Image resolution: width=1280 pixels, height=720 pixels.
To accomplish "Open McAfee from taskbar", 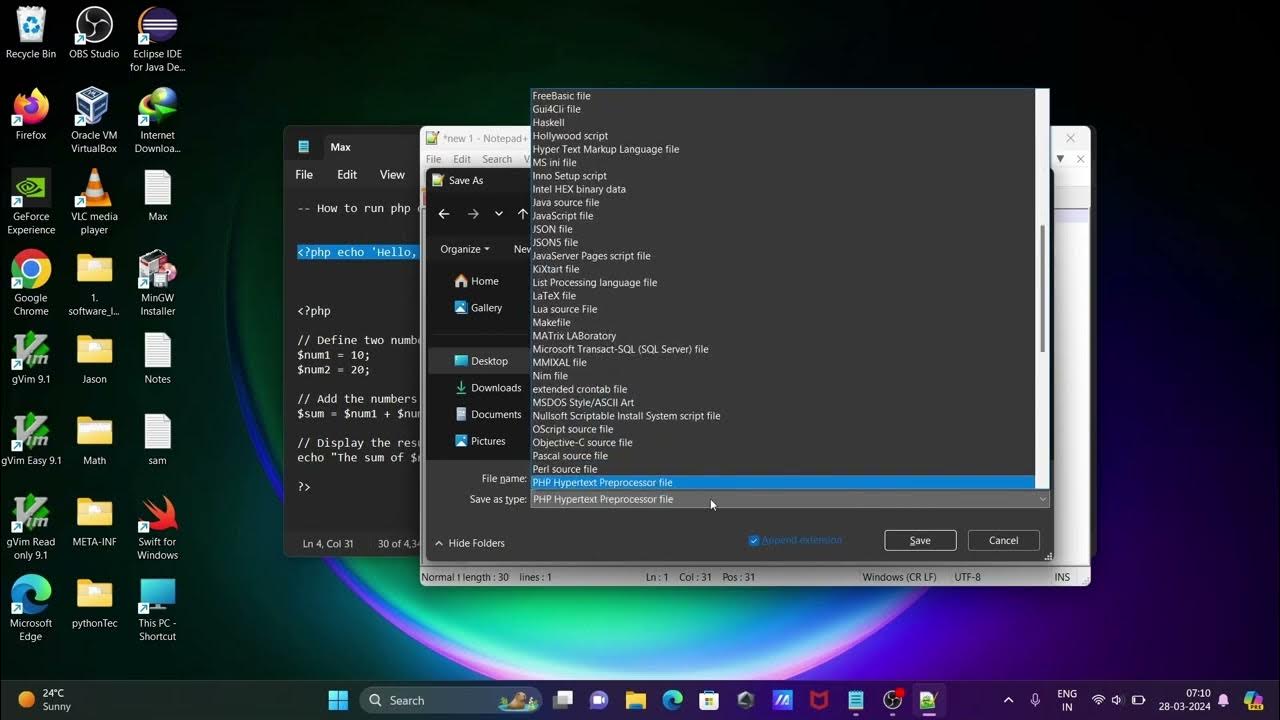I will pyautogui.click(x=819, y=700).
